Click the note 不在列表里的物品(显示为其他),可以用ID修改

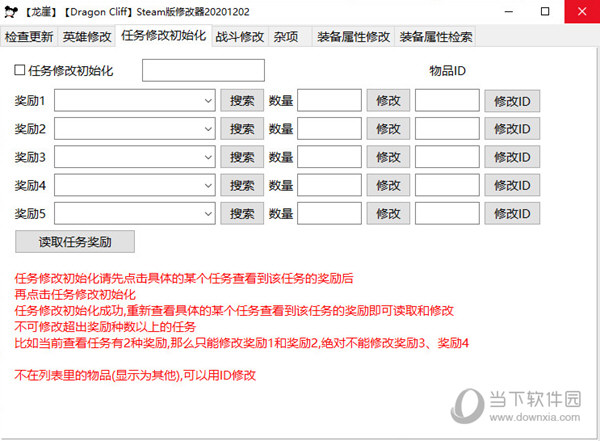[x=135, y=375]
